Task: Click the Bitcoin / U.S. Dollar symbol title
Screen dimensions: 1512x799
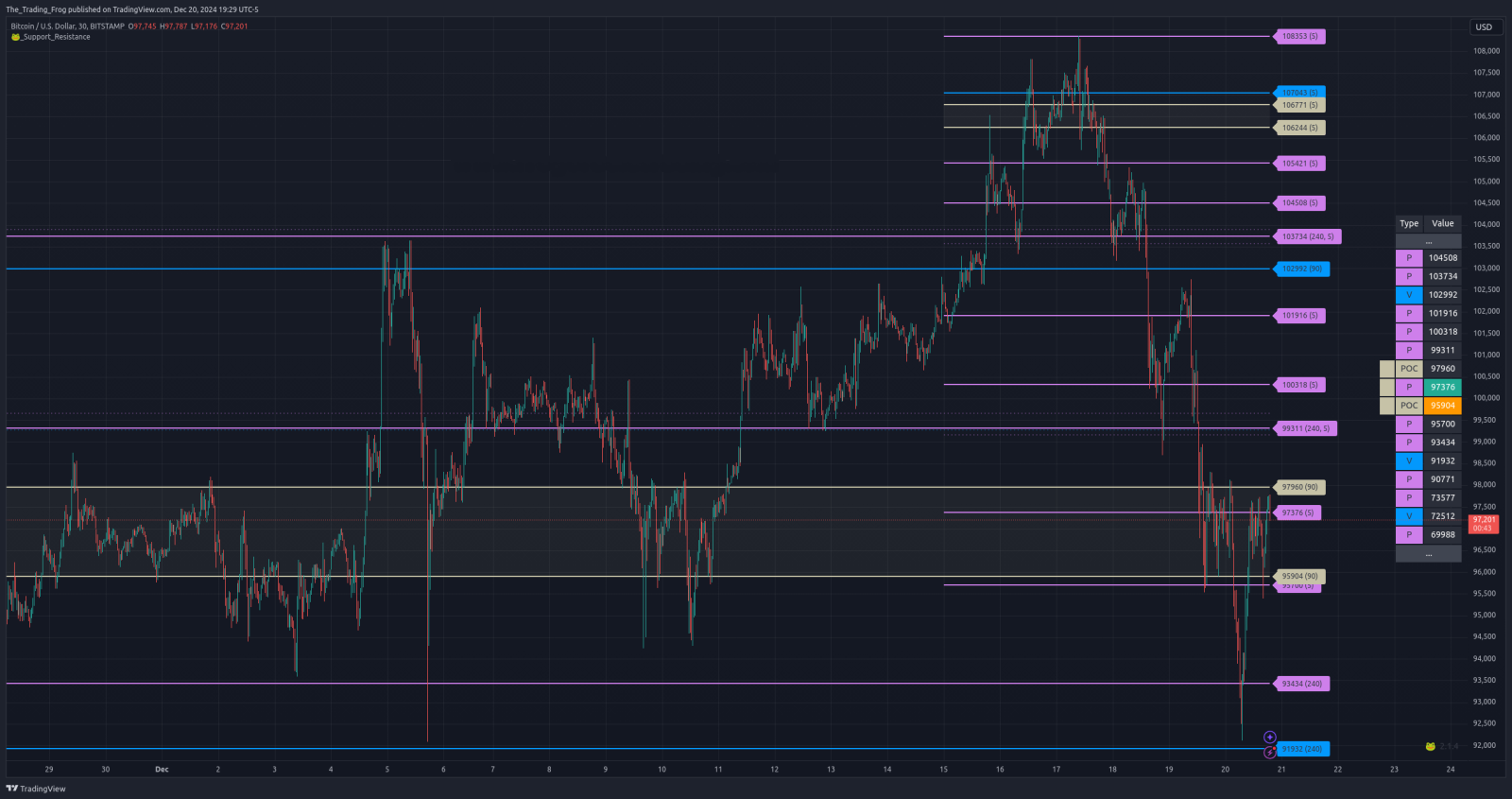Action: pos(67,26)
